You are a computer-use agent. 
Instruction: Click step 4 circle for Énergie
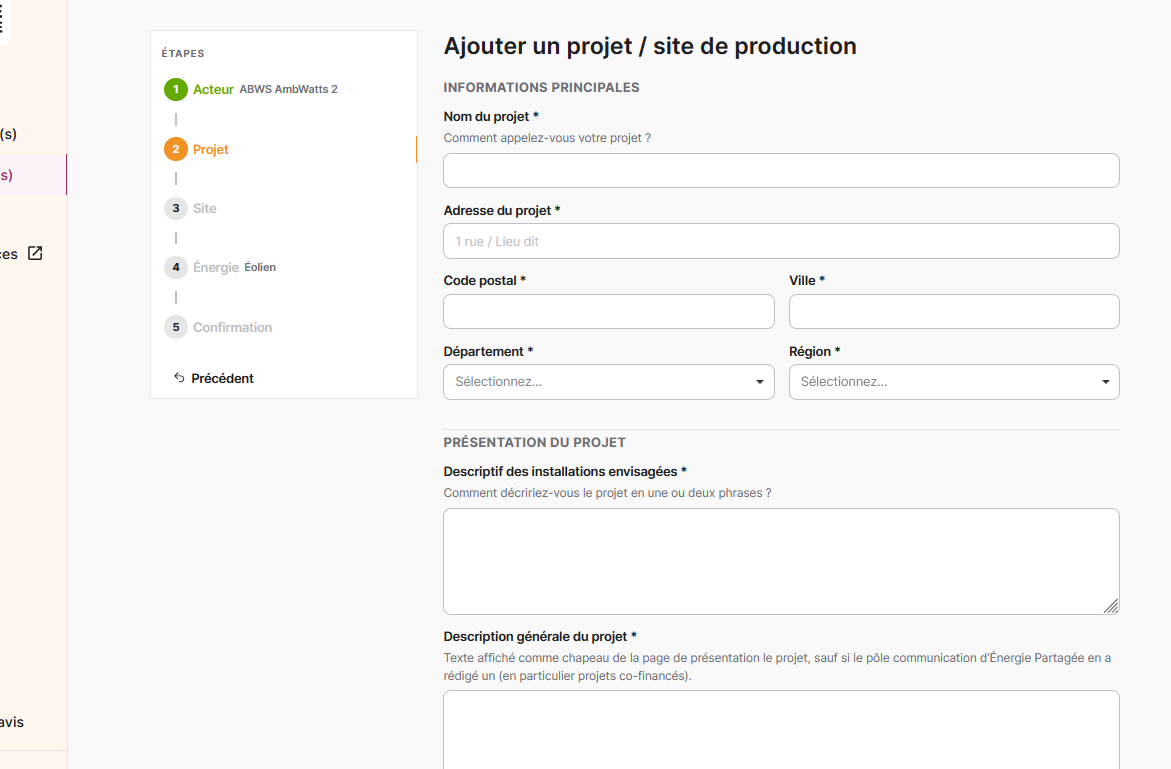[176, 267]
